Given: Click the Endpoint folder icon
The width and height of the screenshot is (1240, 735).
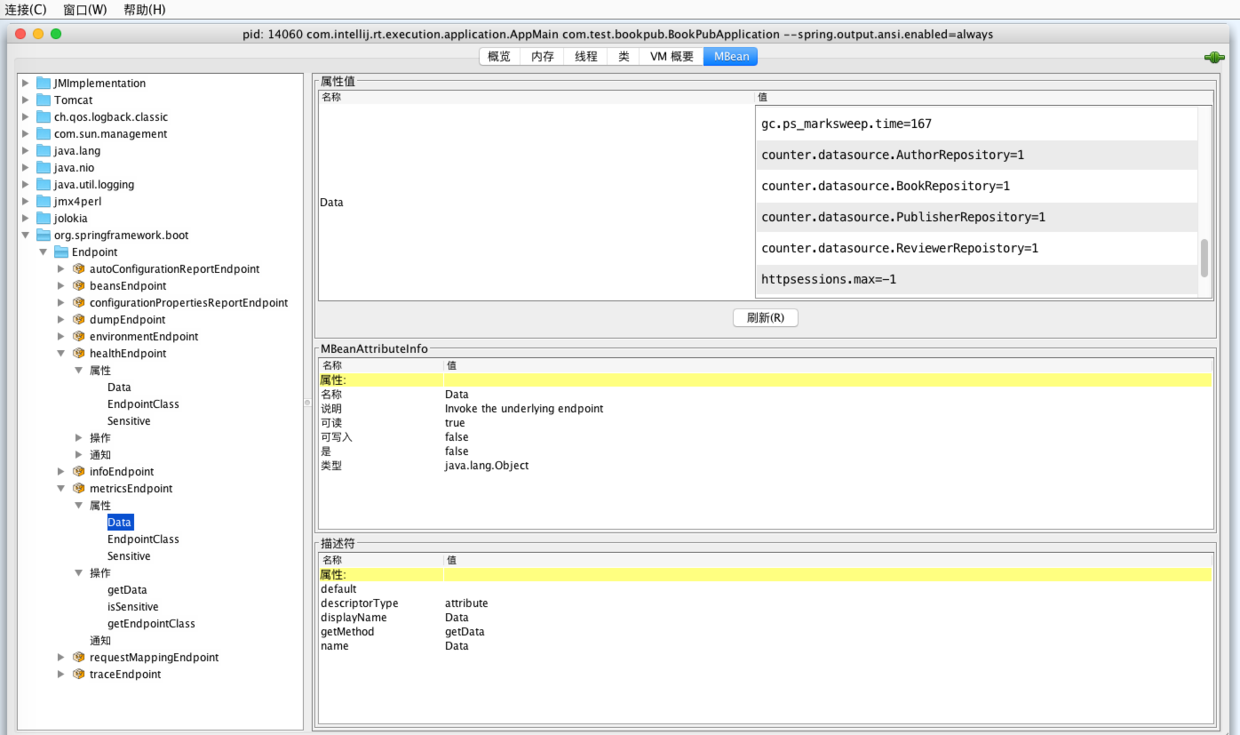Looking at the screenshot, I should (61, 252).
